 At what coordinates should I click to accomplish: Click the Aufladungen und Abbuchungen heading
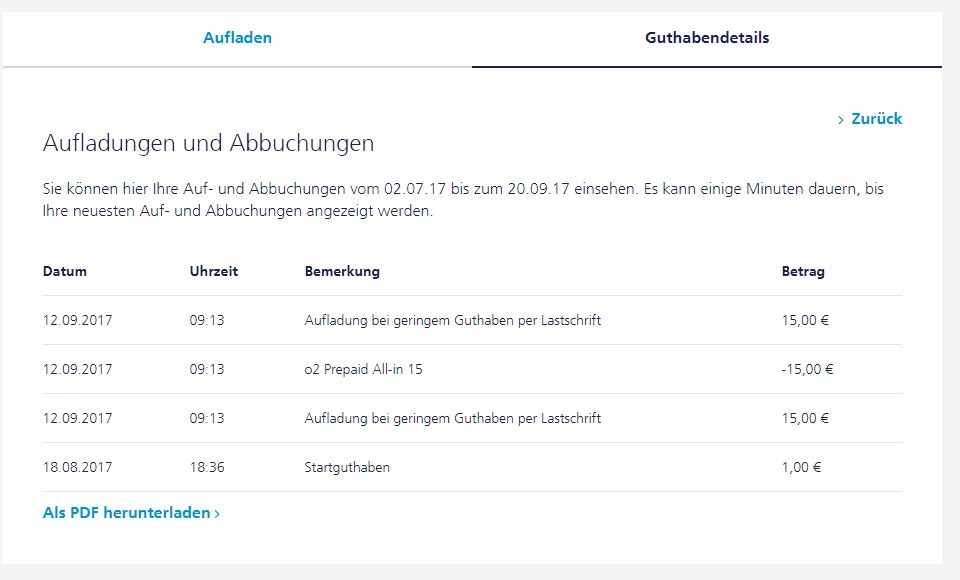pyautogui.click(x=208, y=143)
